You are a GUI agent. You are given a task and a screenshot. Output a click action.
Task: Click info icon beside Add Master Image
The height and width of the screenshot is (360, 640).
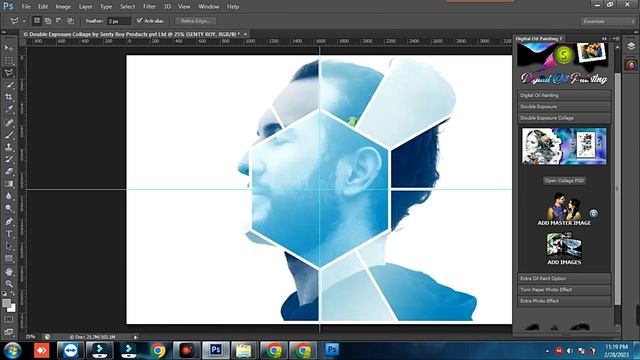593,213
